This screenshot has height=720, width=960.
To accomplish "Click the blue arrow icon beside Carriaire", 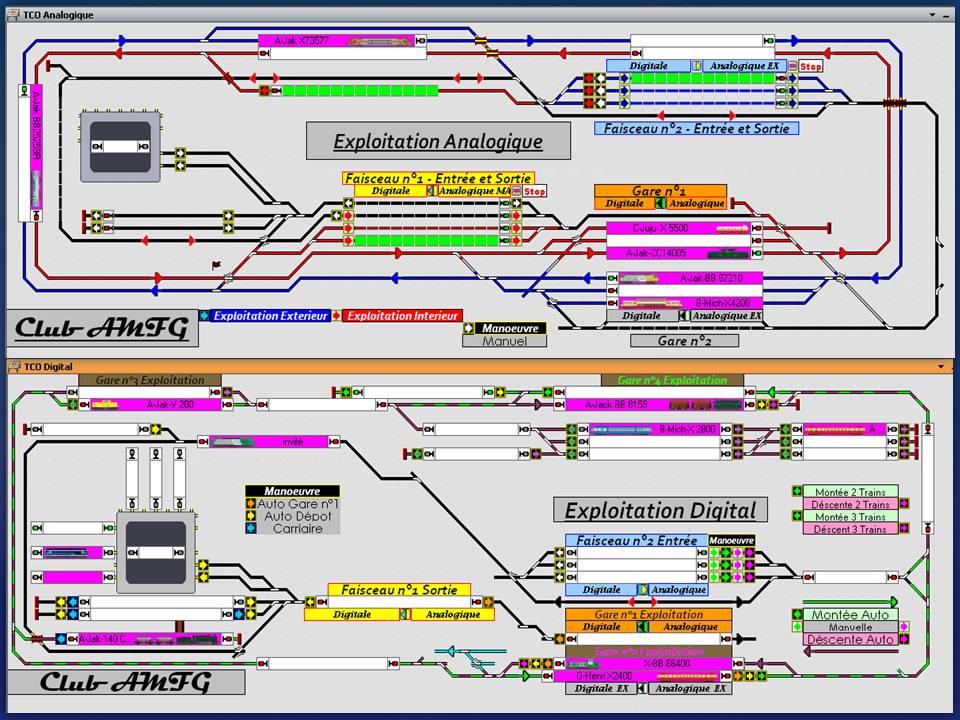I will 250,528.
